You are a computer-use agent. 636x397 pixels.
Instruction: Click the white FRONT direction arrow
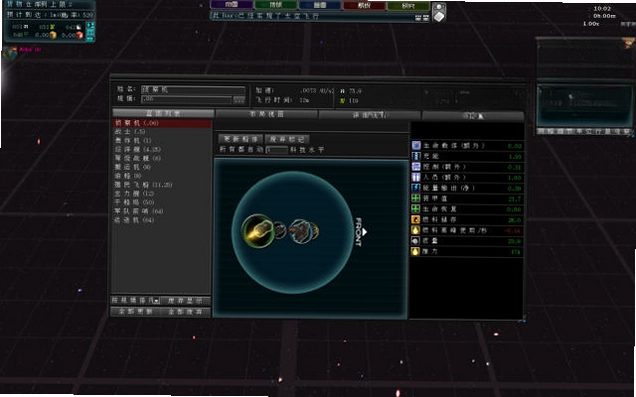365,232
